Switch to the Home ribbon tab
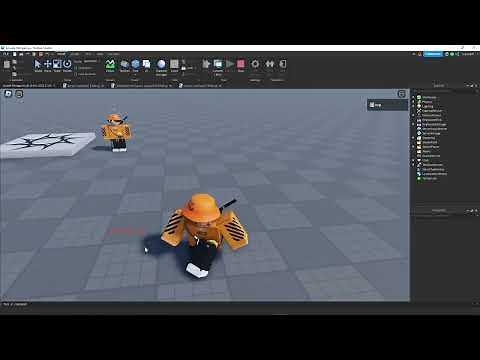480x360 pixels. click(x=61, y=54)
